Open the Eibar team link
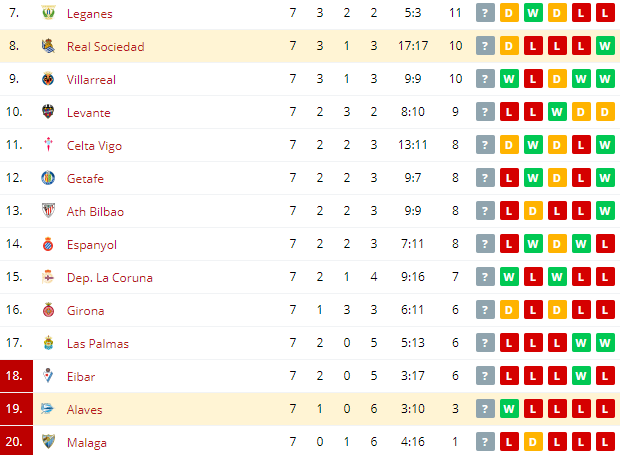Image resolution: width=621 pixels, height=455 pixels. [81, 377]
